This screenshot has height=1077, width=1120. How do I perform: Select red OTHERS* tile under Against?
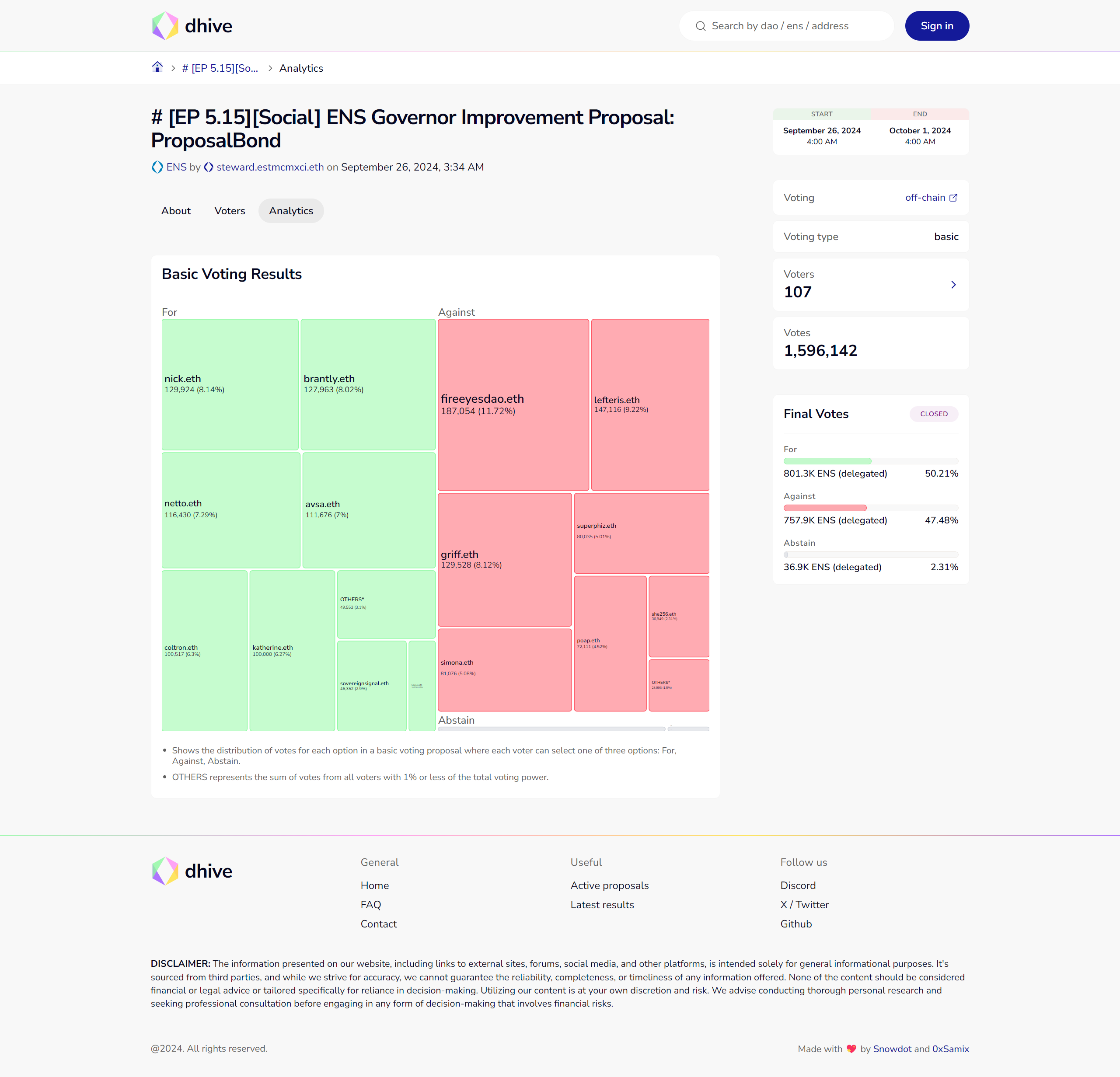click(x=679, y=685)
